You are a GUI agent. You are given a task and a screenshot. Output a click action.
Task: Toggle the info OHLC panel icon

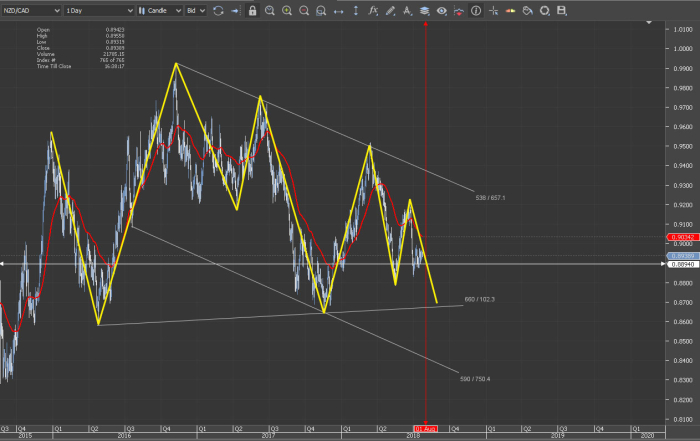pos(476,11)
